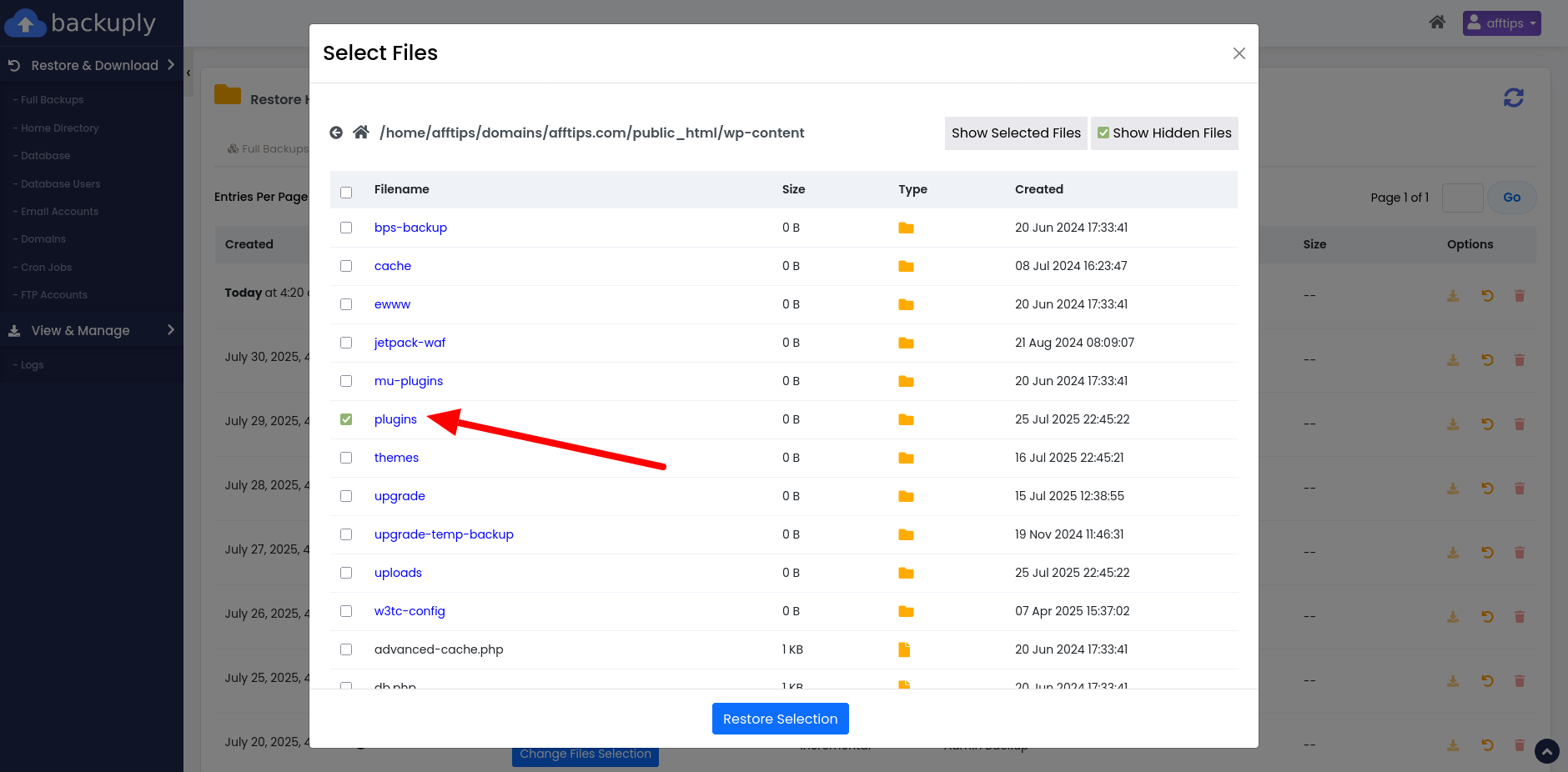Image resolution: width=1568 pixels, height=772 pixels.
Task: Click the Go pagination button
Action: [1512, 198]
